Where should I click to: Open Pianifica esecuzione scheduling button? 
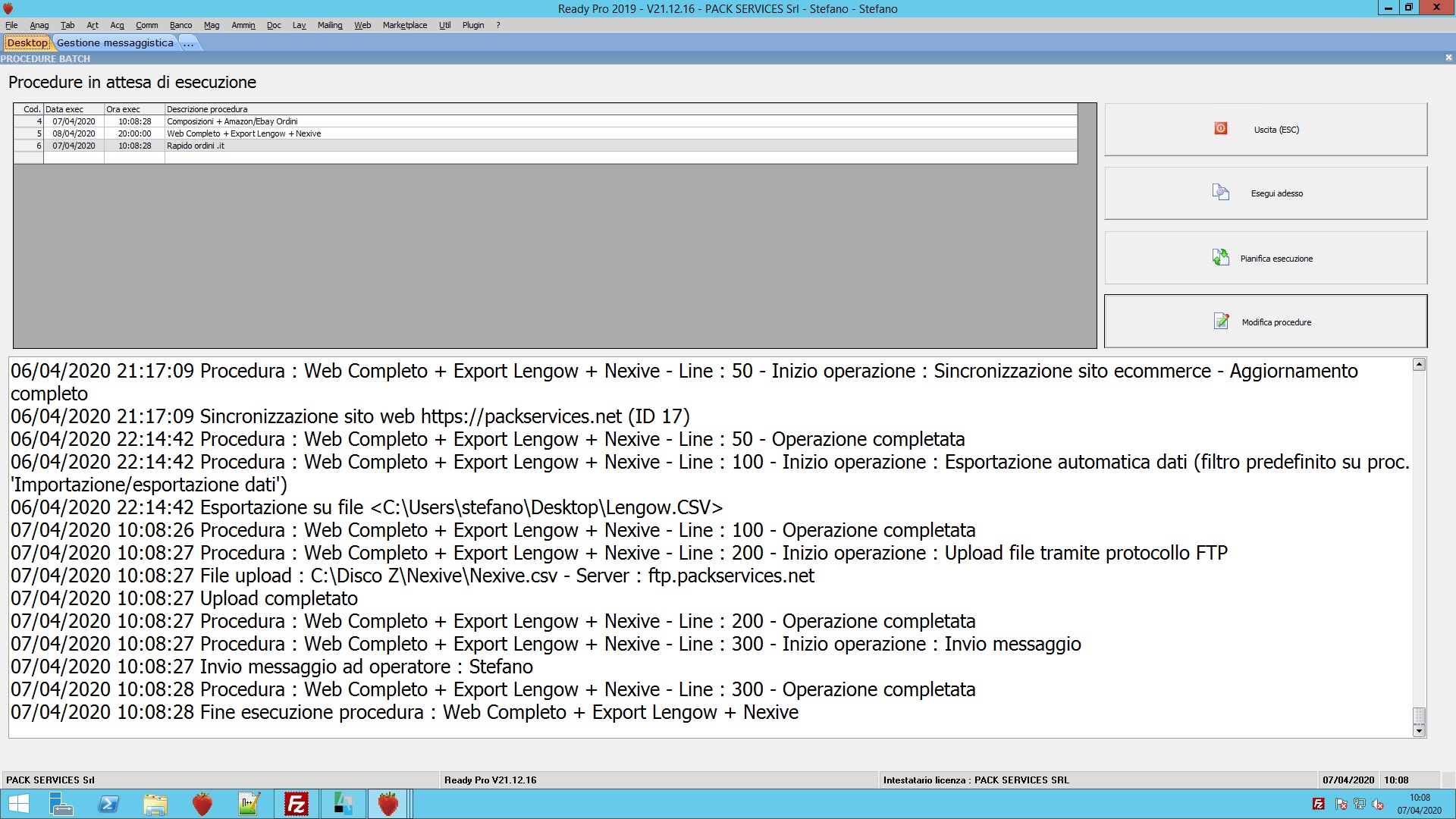(x=1266, y=259)
